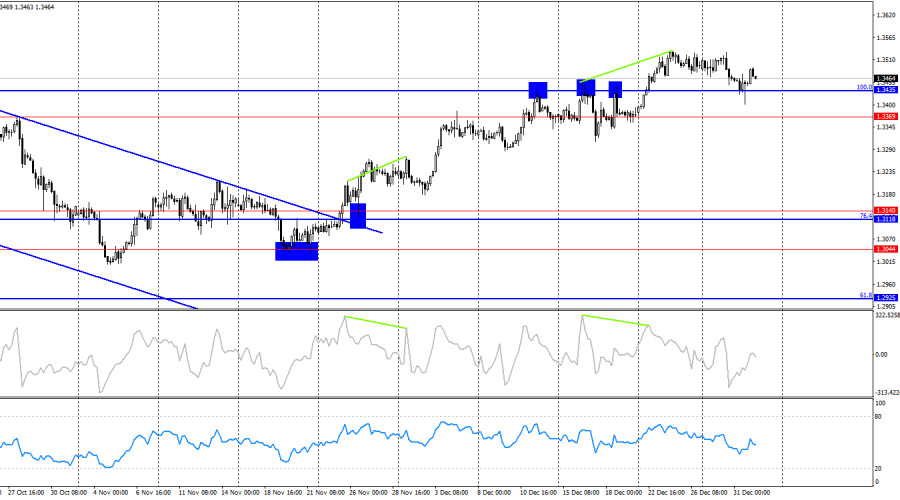Select the 100.0 Fibonacci level label

tap(863, 87)
